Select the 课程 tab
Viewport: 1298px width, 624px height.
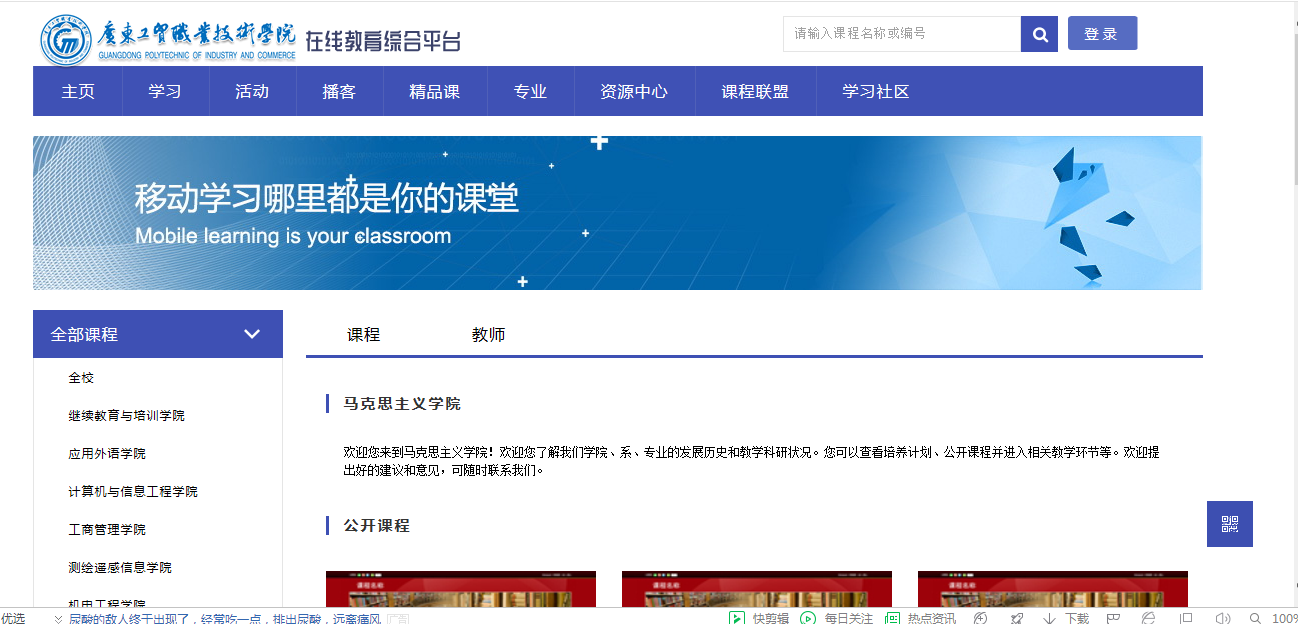[x=363, y=335]
